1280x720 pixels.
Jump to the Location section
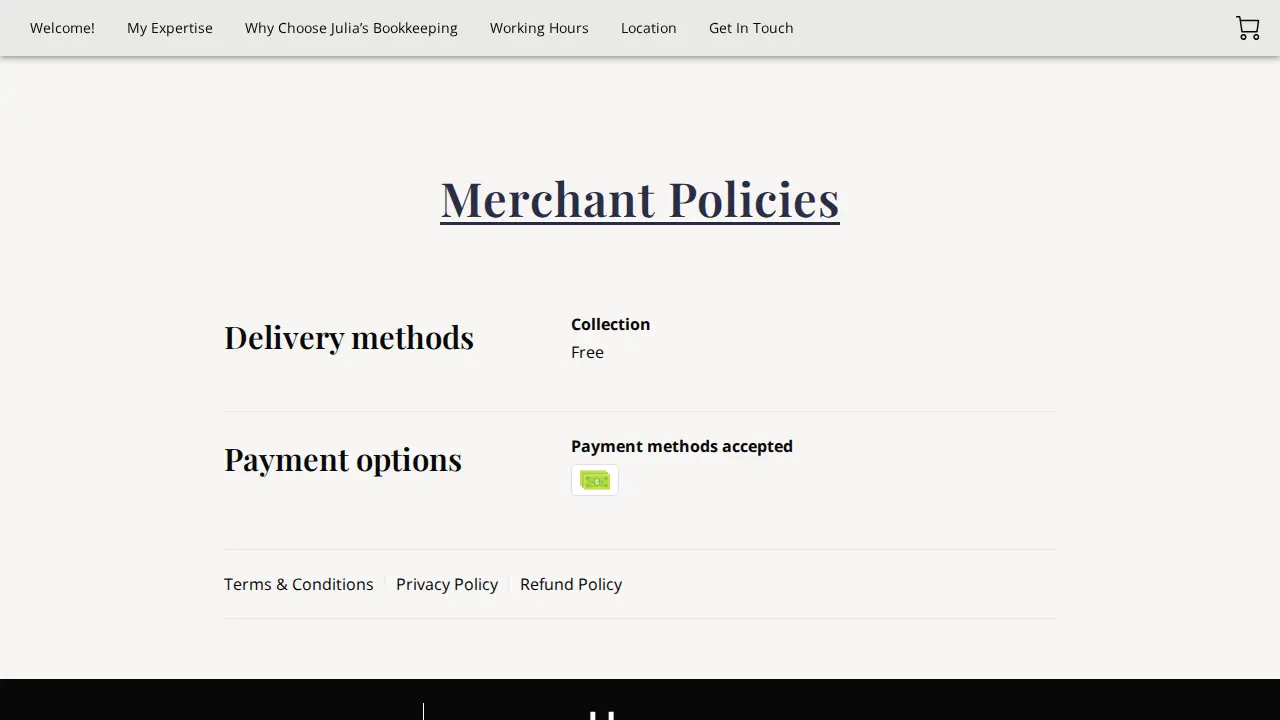click(649, 28)
